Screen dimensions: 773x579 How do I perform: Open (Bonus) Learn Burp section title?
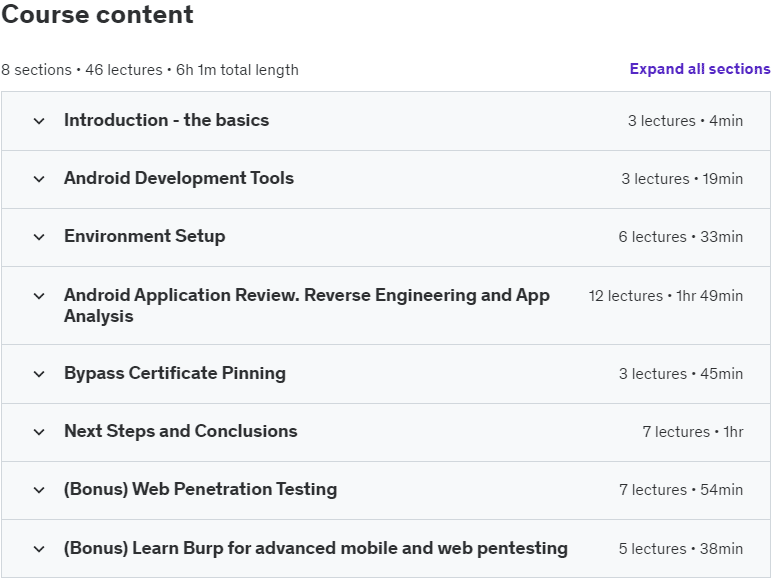coord(316,548)
